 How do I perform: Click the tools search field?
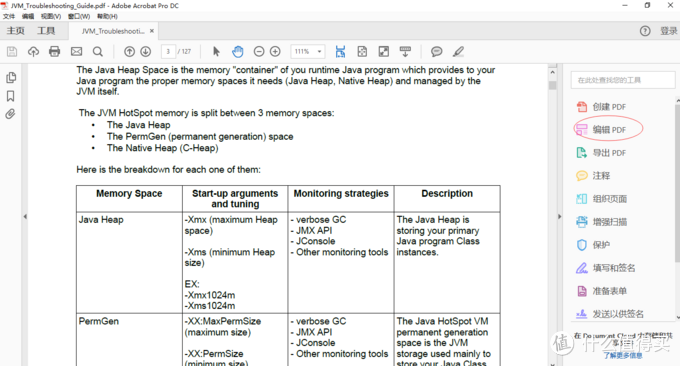(623, 80)
